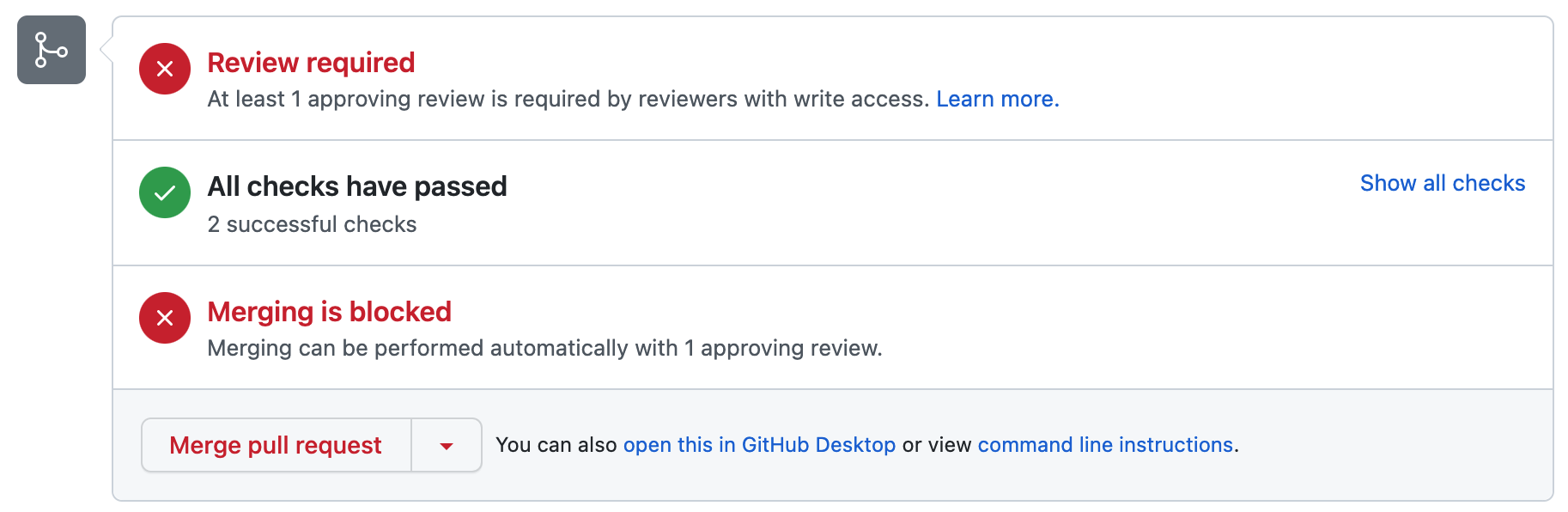
Task: Click the Review required heading
Action: (311, 63)
